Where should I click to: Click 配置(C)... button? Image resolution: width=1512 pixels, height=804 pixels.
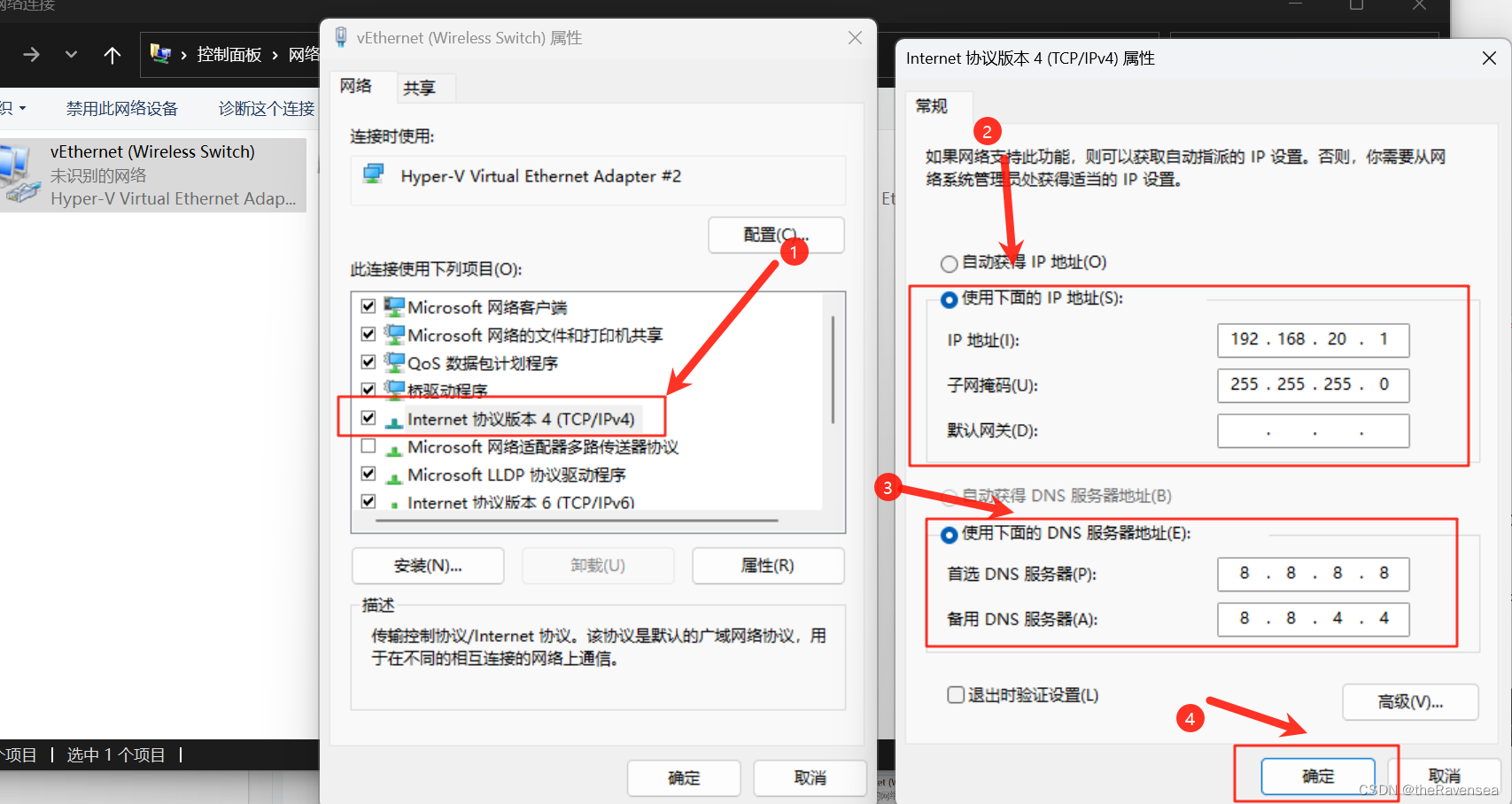point(776,235)
